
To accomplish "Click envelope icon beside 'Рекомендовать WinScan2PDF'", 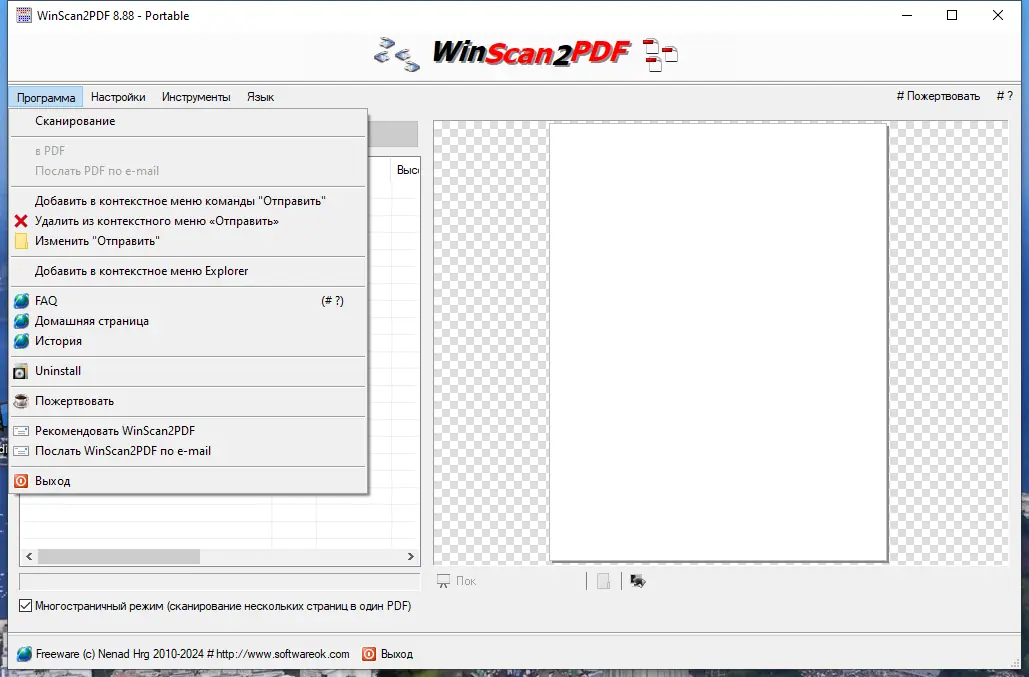I will click(21, 431).
